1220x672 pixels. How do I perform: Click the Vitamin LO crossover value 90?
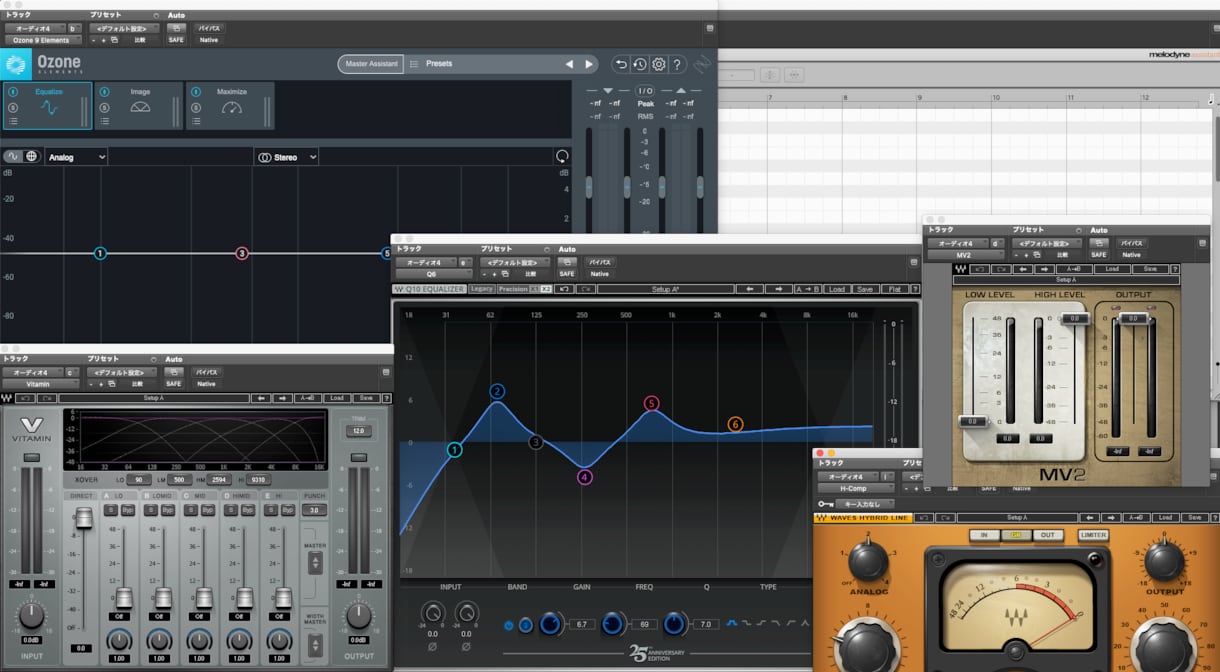[x=137, y=480]
